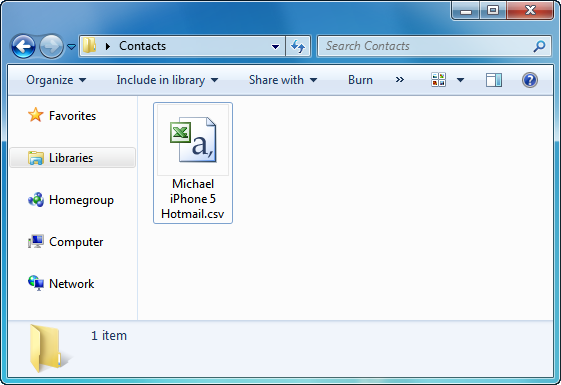The image size is (561, 385).
Task: Open the Organize menu
Action: tap(56, 80)
